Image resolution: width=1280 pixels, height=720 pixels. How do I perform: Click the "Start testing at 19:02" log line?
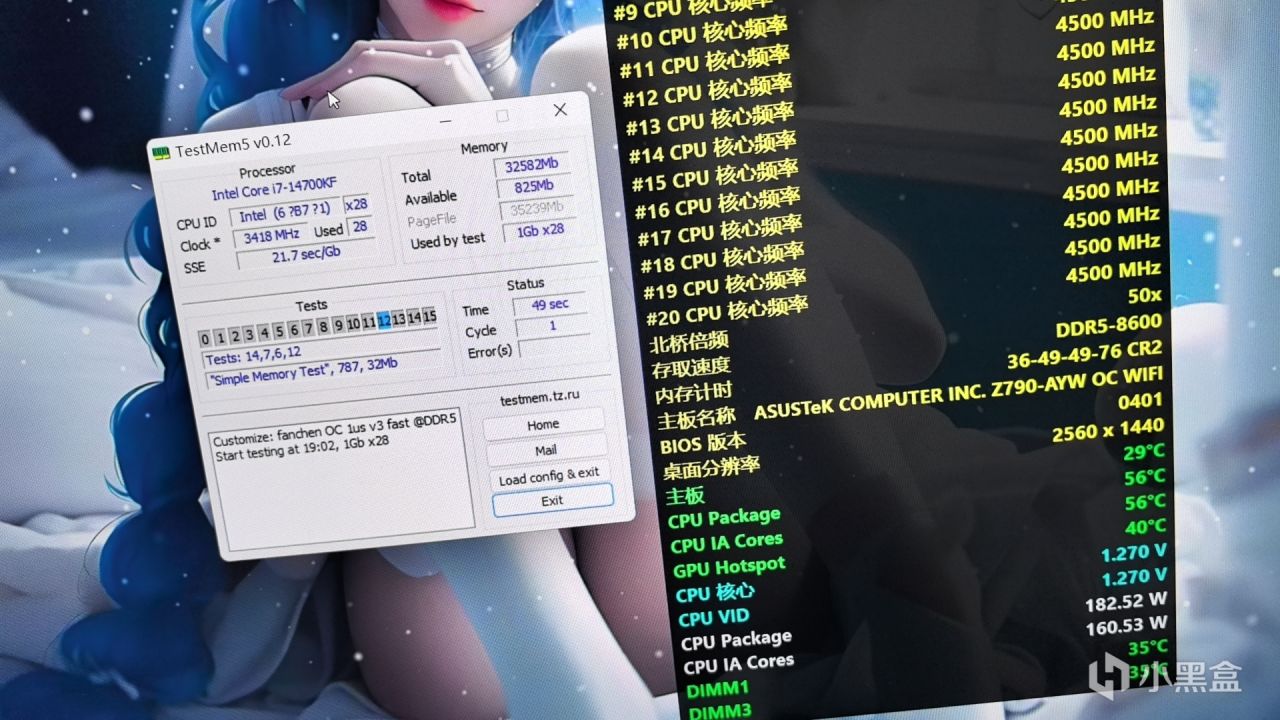[x=302, y=448]
